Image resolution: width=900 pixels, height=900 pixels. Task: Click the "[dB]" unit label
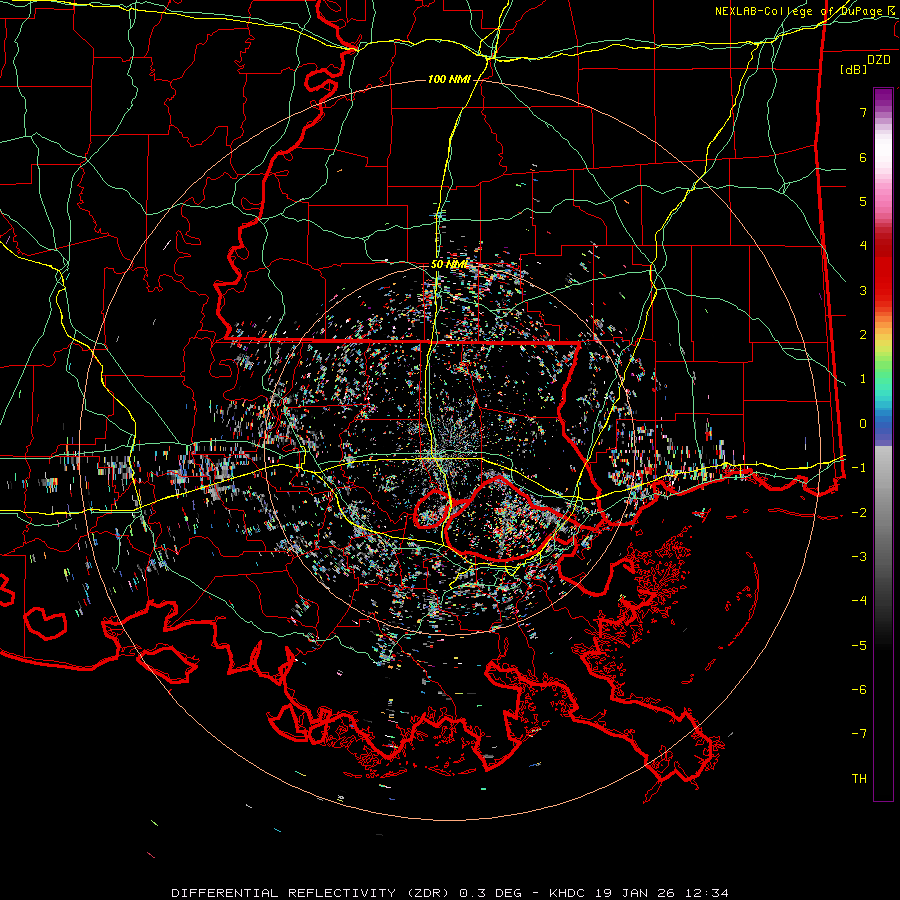(854, 69)
